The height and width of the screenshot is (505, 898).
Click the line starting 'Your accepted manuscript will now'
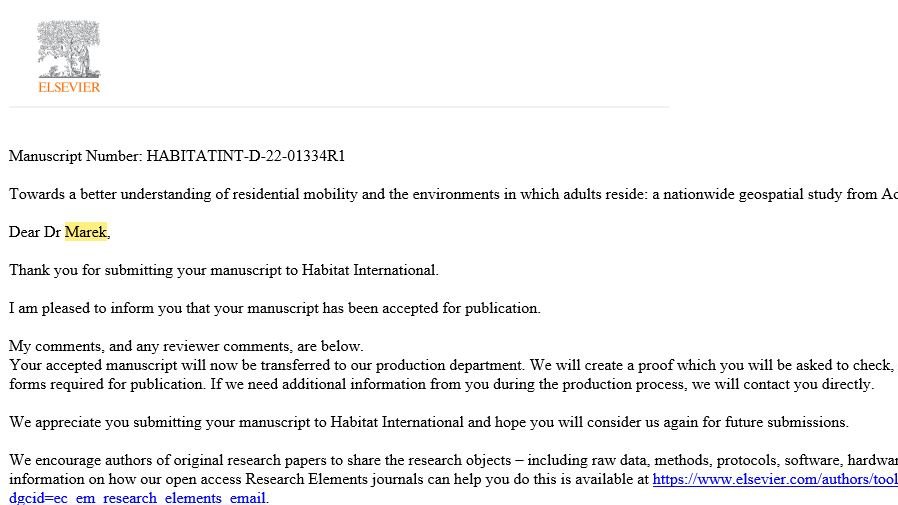coord(453,365)
